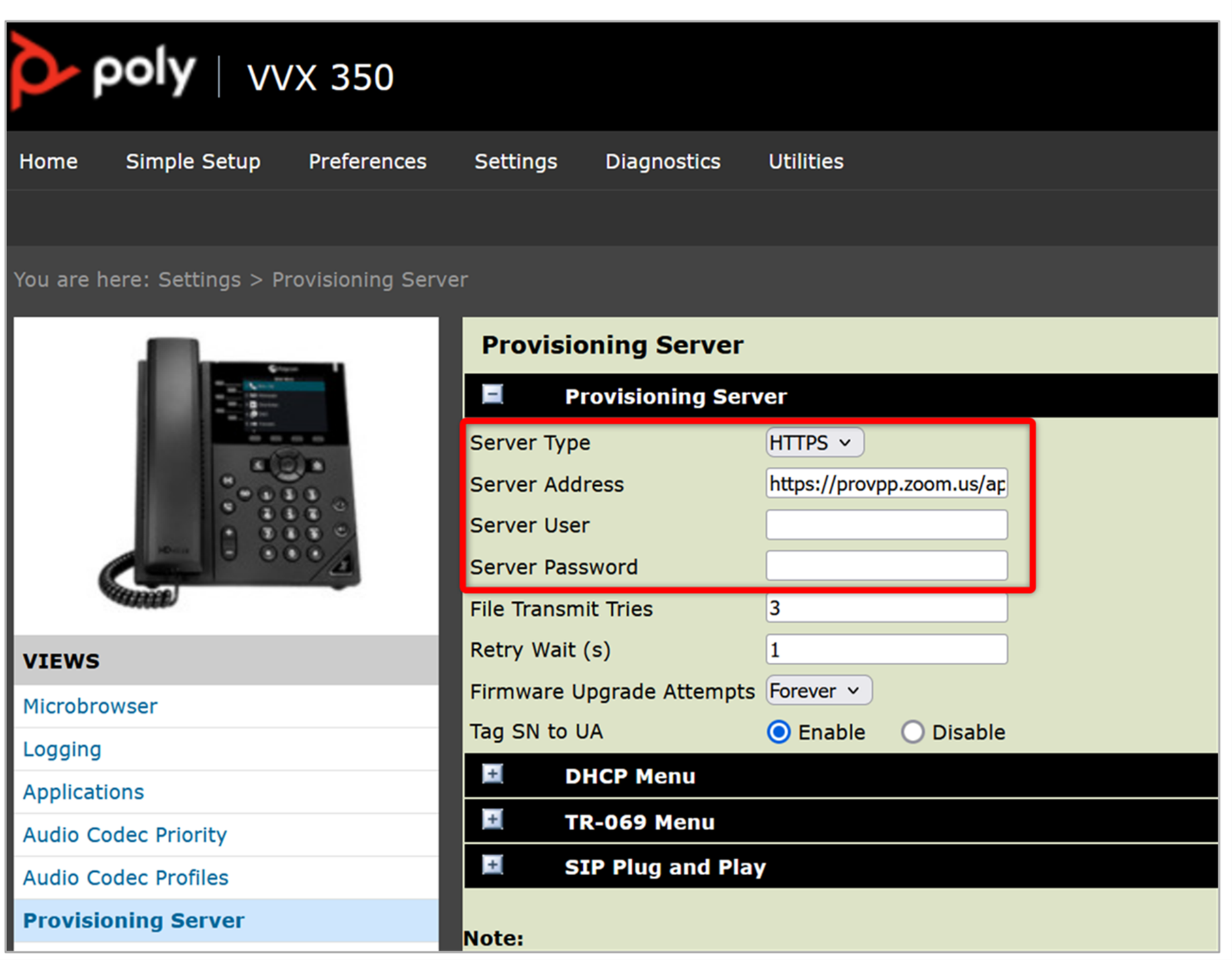Click the Provisioning Server breadcrumb text

370,280
